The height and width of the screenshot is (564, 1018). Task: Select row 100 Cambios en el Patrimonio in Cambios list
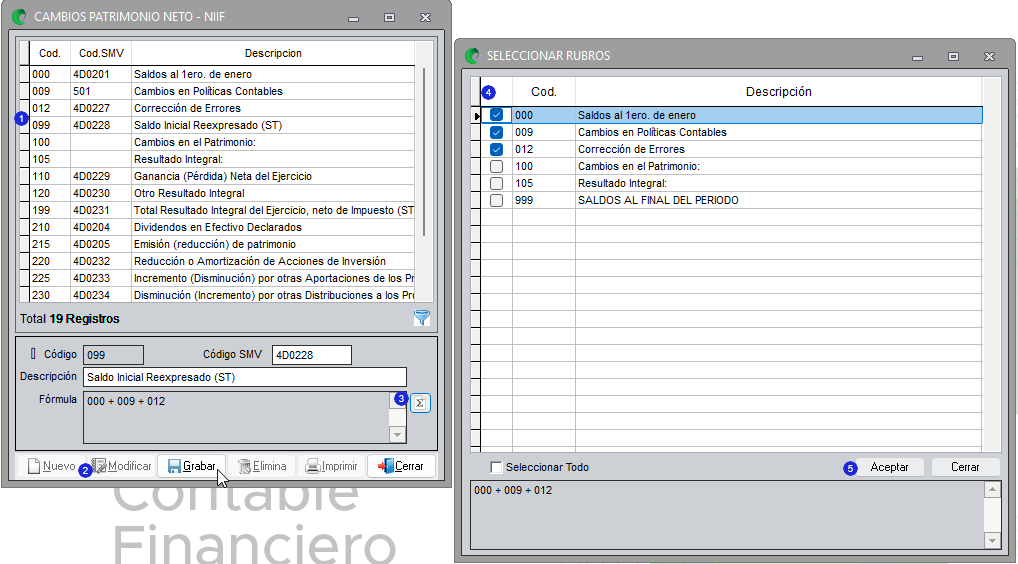[222, 142]
